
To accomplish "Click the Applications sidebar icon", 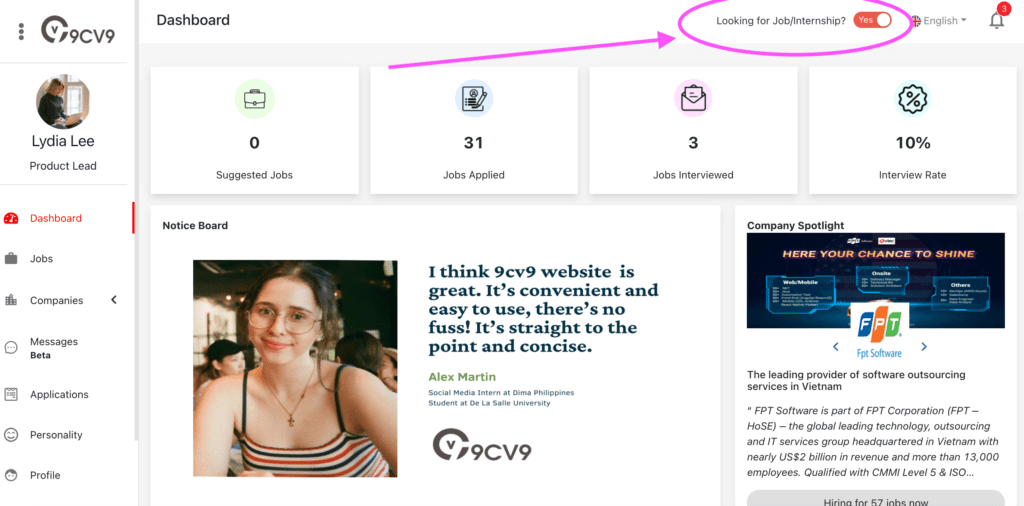I will (11, 394).
